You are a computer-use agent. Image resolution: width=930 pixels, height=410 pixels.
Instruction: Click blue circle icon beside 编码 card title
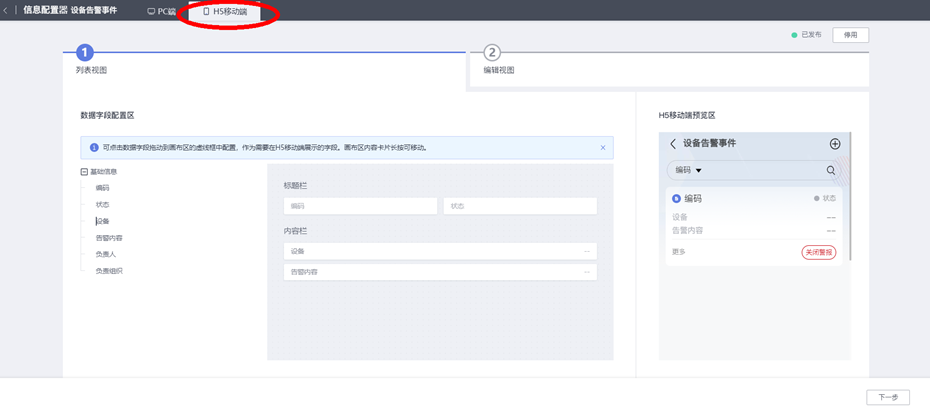(676, 199)
